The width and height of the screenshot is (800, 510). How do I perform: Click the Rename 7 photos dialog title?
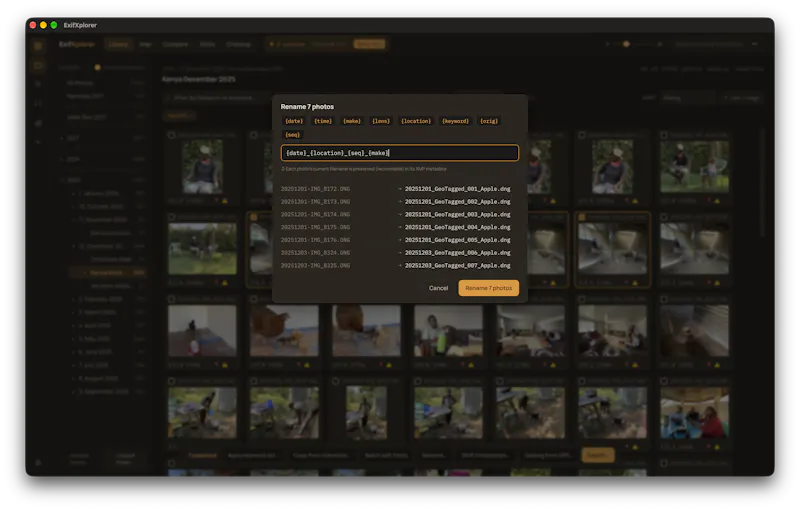[x=307, y=107]
